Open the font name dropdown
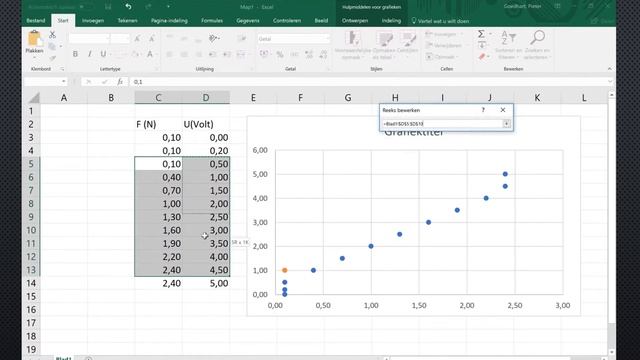This screenshot has height=360, width=640. pos(108,39)
